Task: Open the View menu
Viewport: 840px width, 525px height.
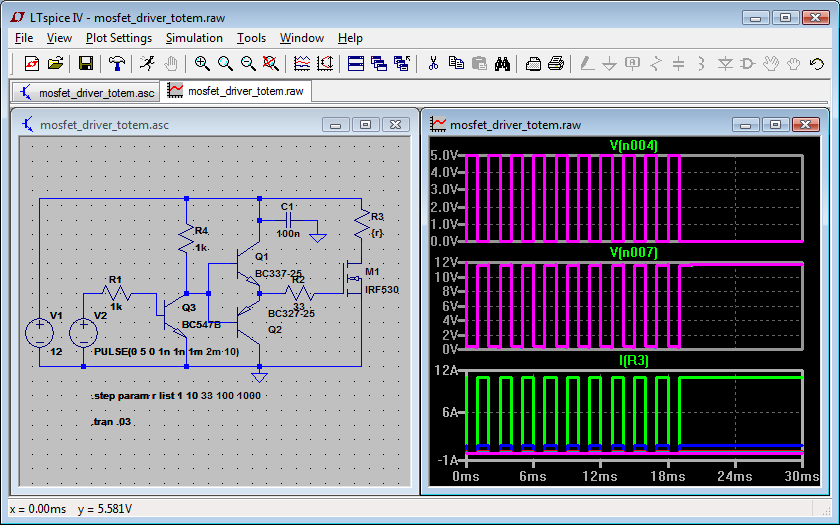Action: (x=59, y=38)
